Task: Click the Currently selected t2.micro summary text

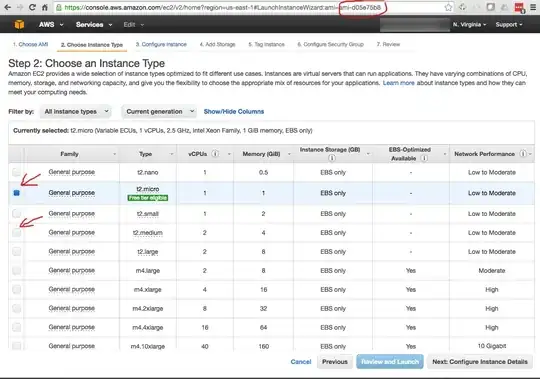Action: pyautogui.click(x=163, y=131)
